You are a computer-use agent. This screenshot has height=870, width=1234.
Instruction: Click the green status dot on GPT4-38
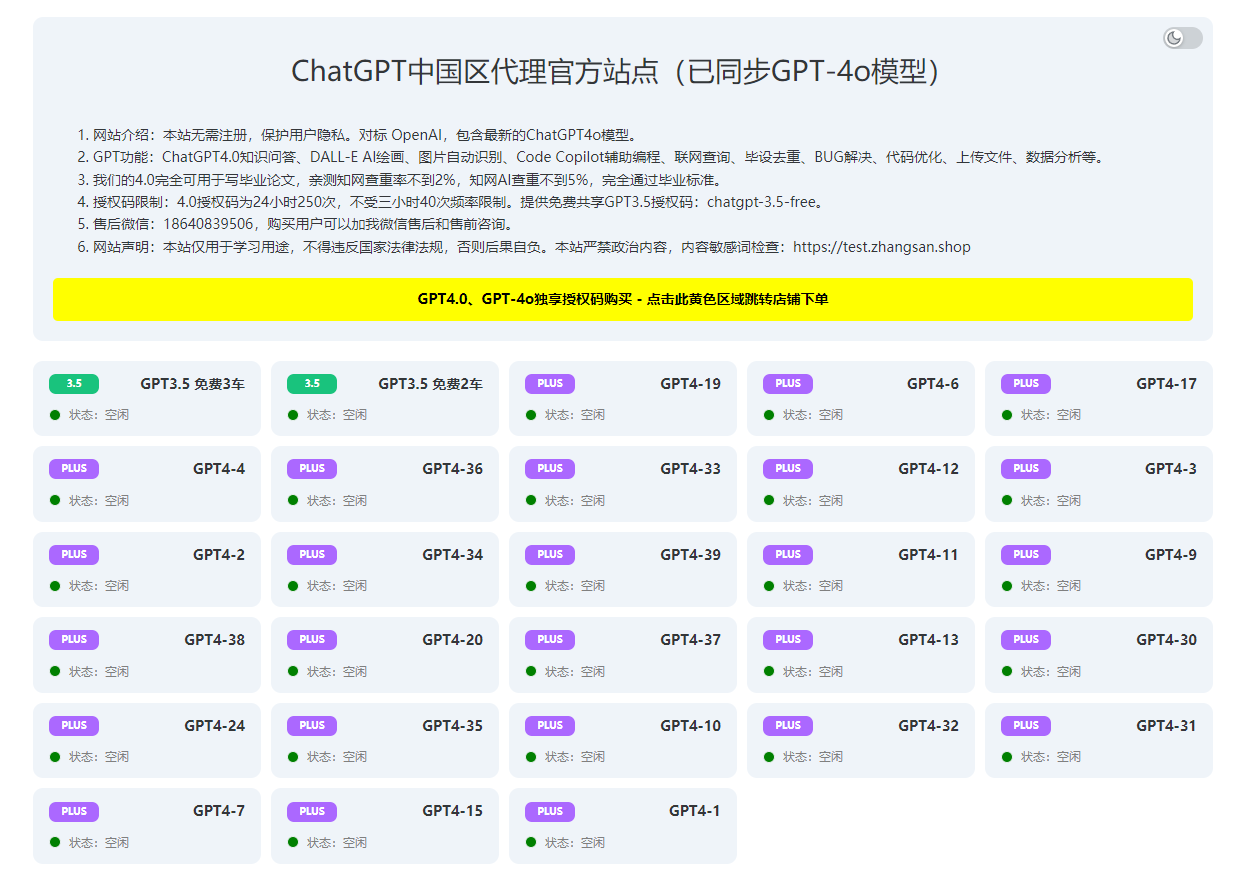click(55, 671)
